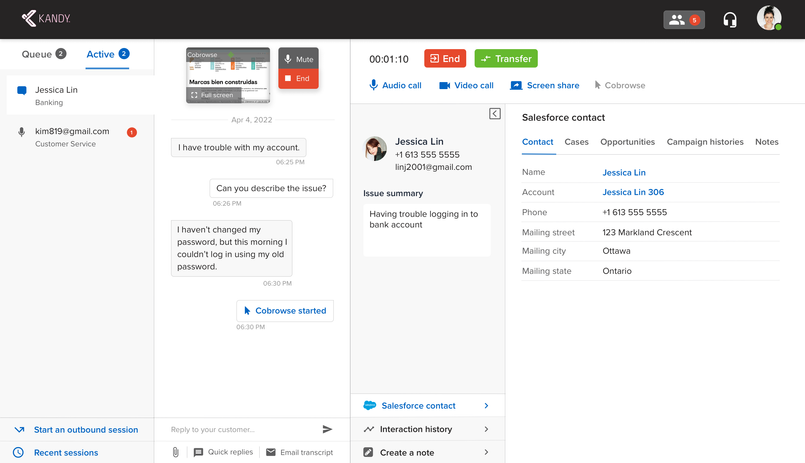Click Jessica Lin's customer avatar photo
The width and height of the screenshot is (805, 463).
tap(375, 149)
